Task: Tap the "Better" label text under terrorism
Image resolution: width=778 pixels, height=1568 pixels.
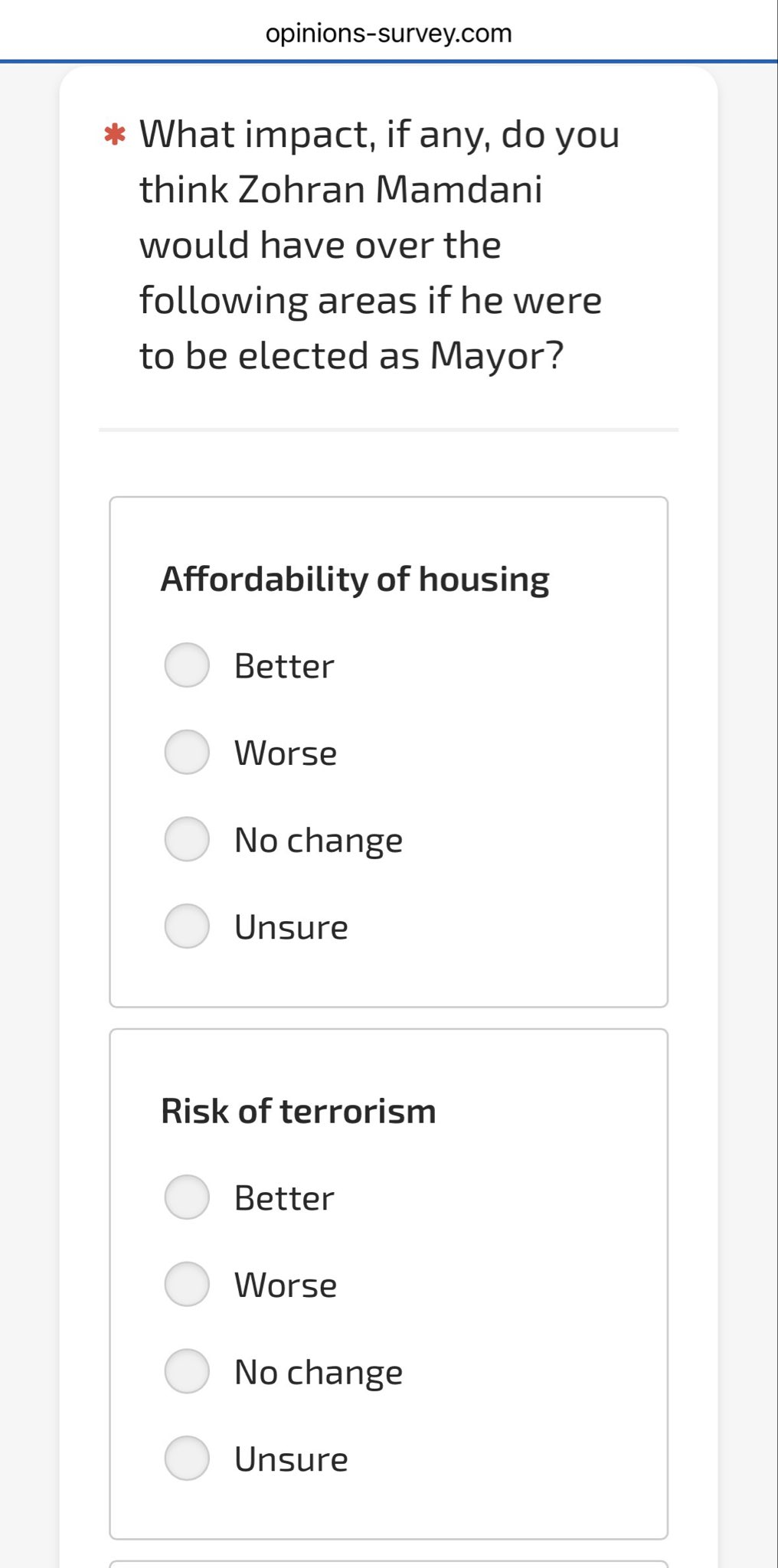Action: pyautogui.click(x=284, y=1198)
